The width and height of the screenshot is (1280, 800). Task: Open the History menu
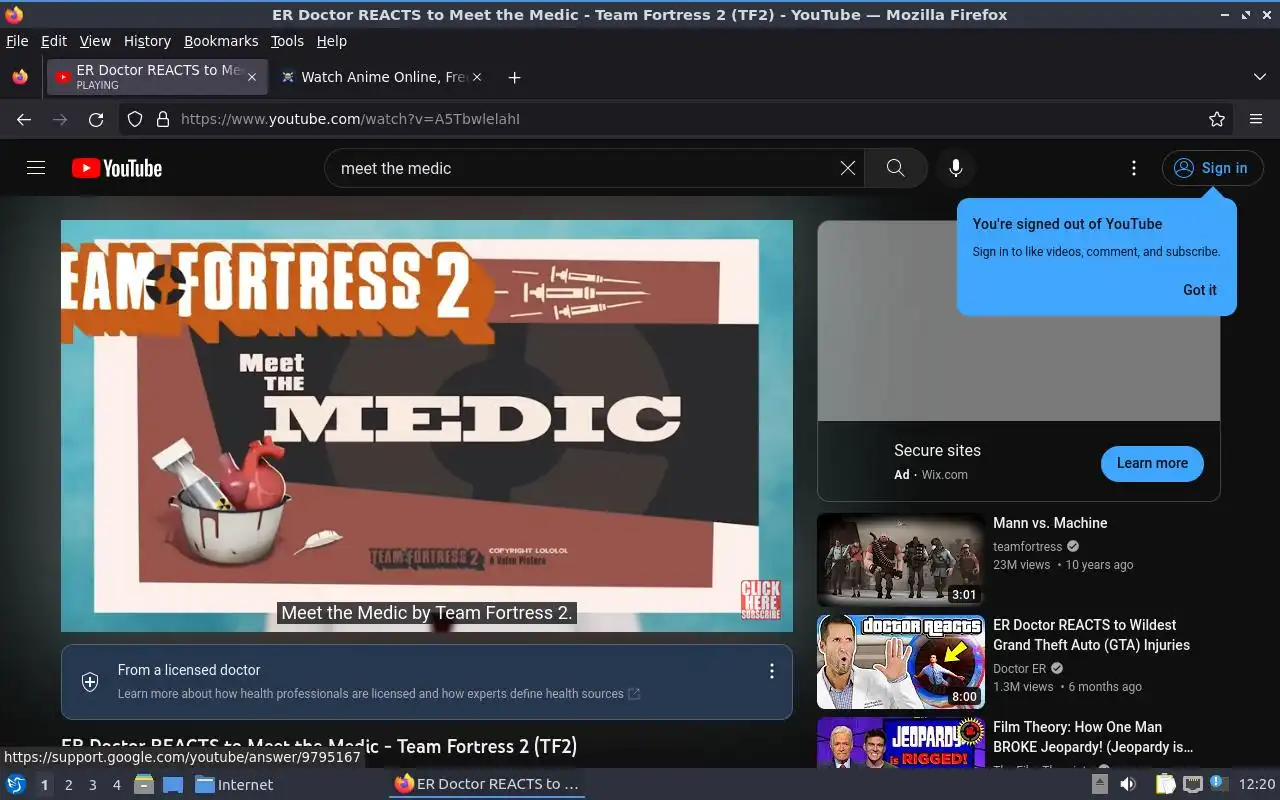pyautogui.click(x=147, y=41)
